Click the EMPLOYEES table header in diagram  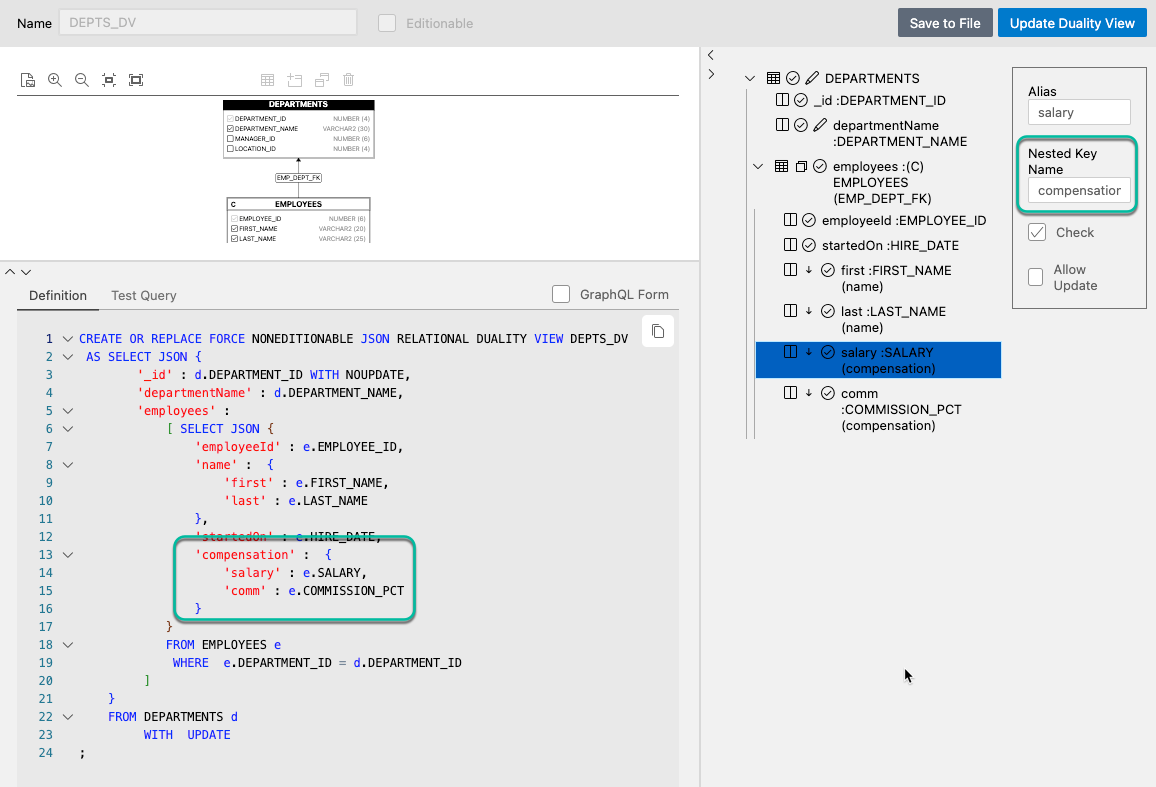[x=299, y=204]
